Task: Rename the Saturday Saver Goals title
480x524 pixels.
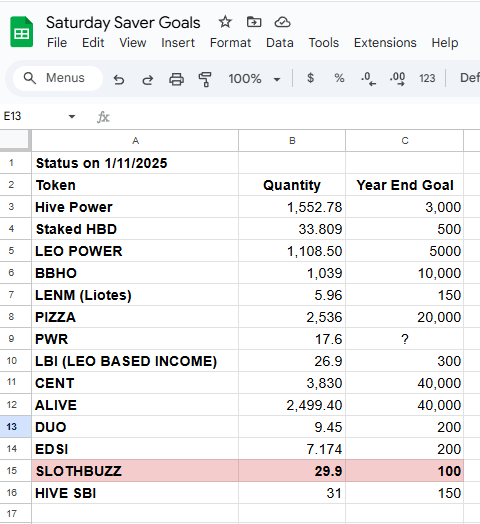Action: point(123,23)
